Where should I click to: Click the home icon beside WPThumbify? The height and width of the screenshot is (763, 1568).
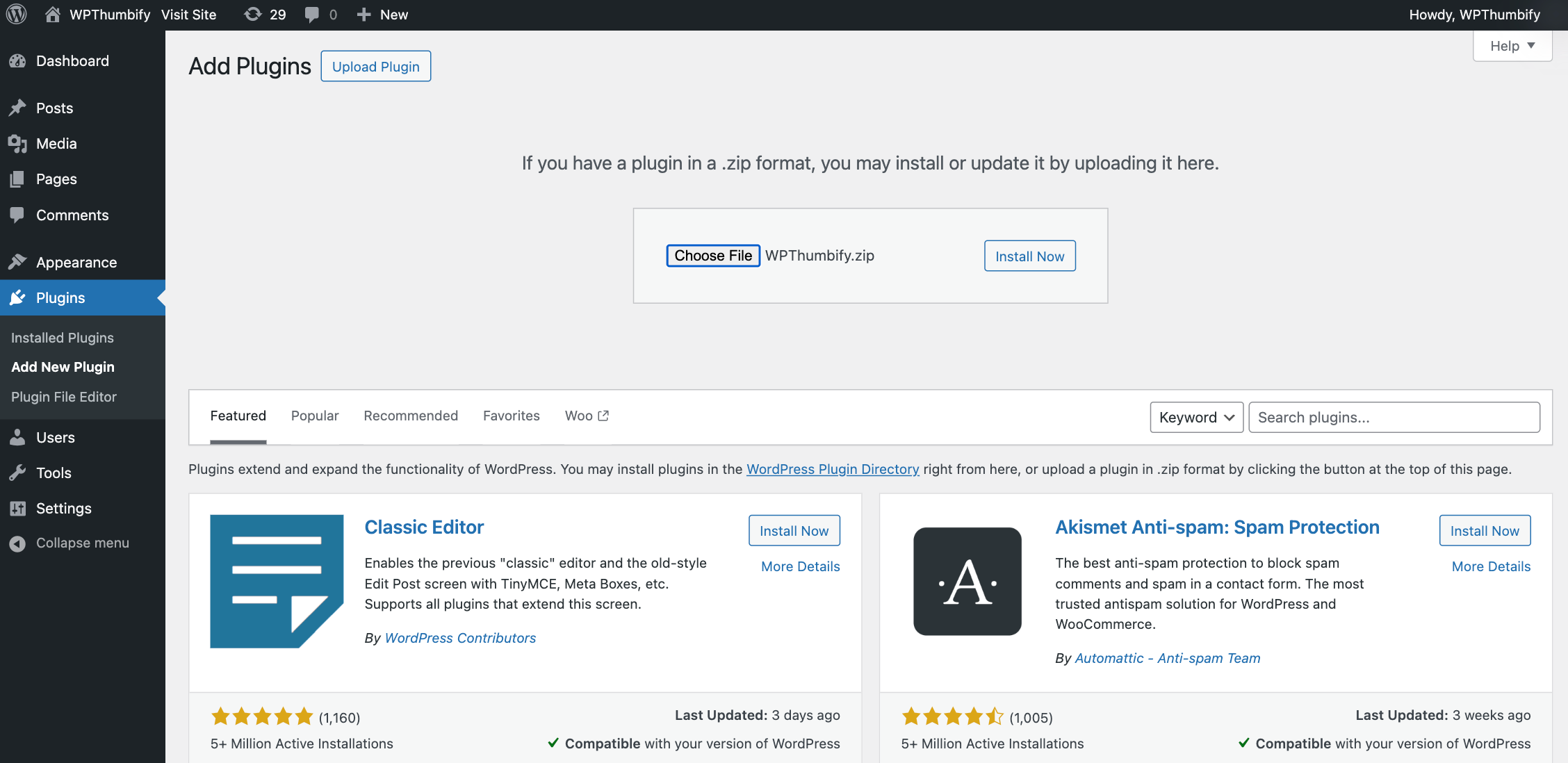pos(52,15)
